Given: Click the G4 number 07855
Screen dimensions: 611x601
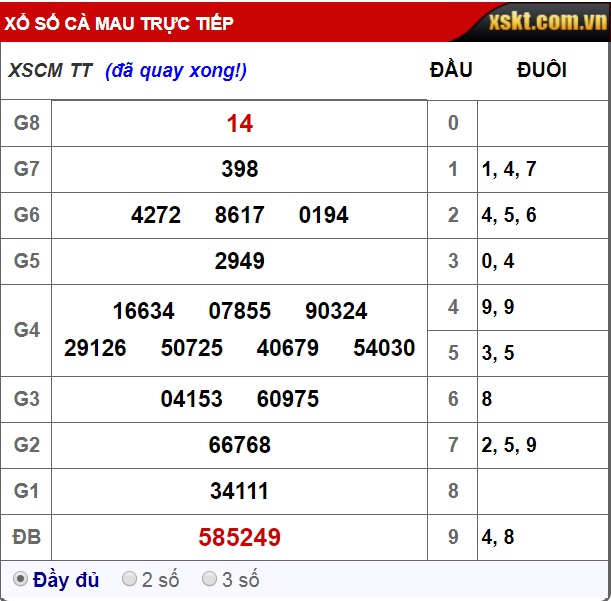Looking at the screenshot, I should tap(239, 311).
